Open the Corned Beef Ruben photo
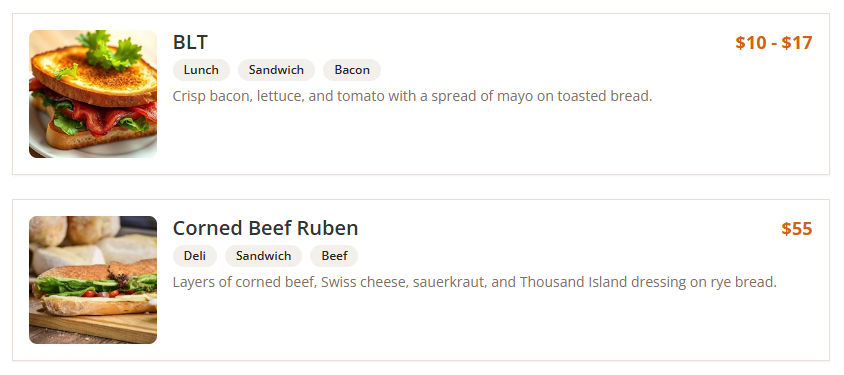Viewport: 844px width, 375px height. [93, 280]
